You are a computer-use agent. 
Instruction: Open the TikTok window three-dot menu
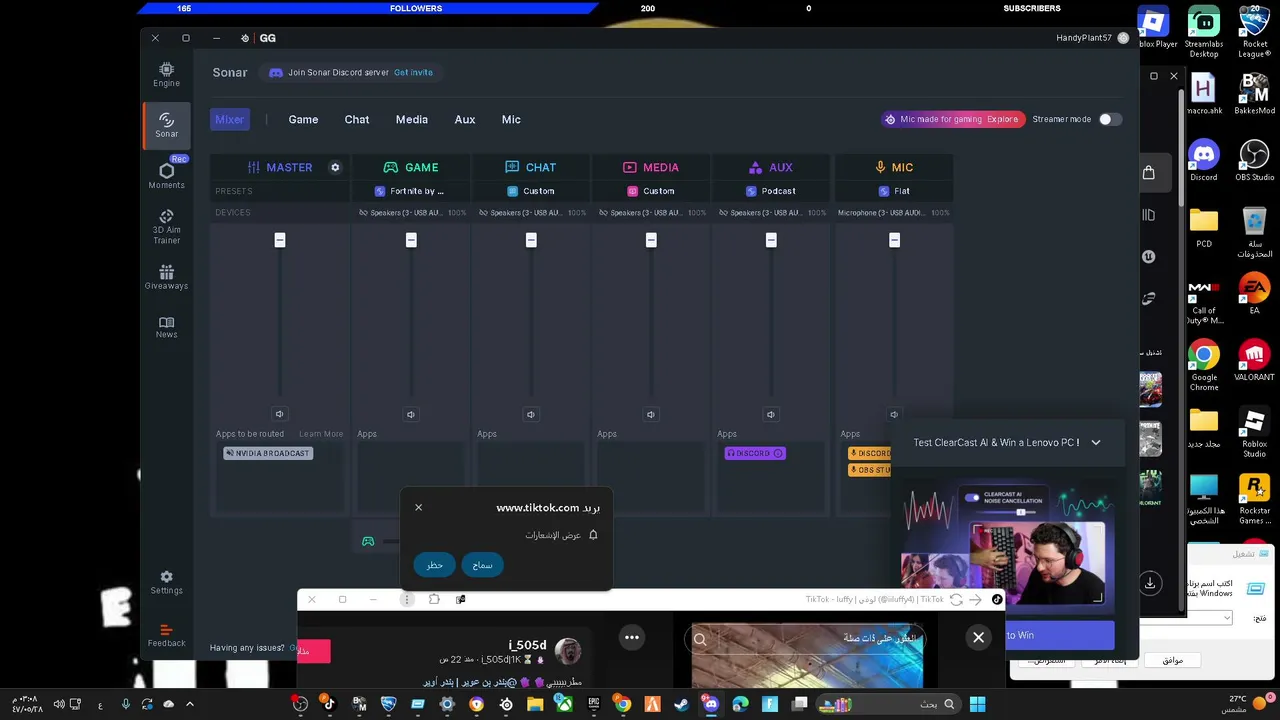[x=406, y=599]
